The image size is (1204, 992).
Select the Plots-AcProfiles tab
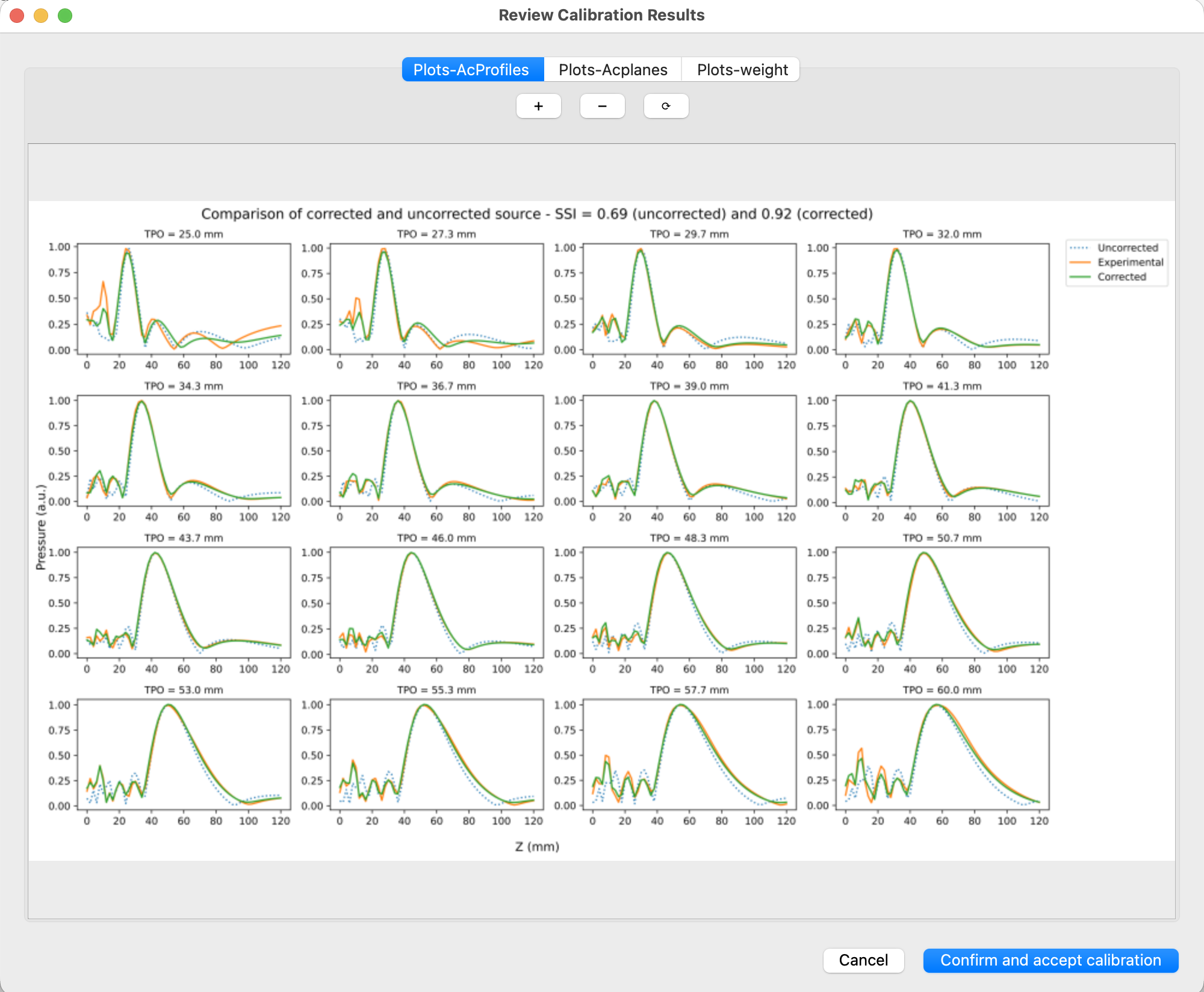coord(471,70)
